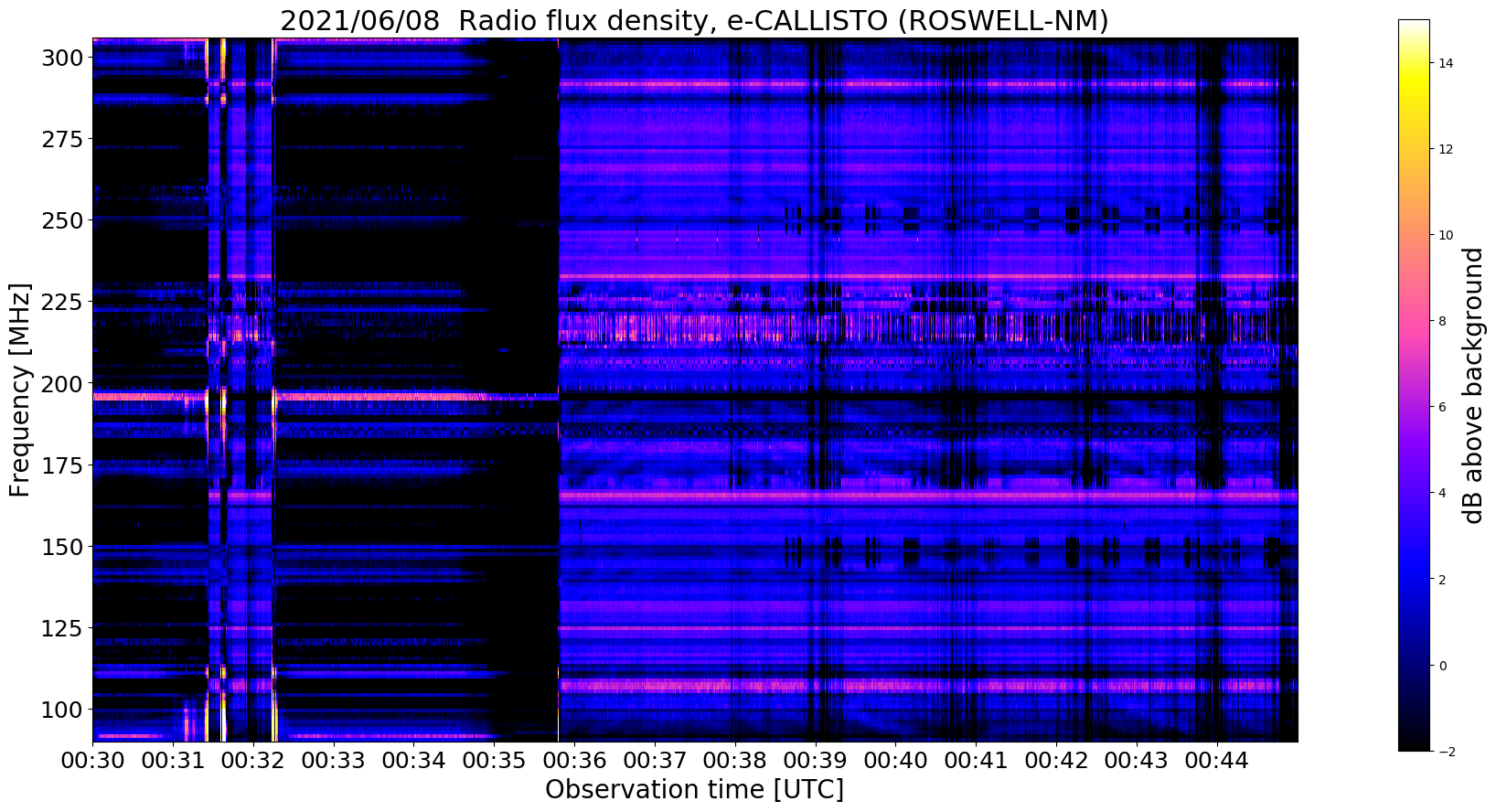Viewport: 1496px width, 812px height.
Task: Click the 00:39 time tick label
Action: coord(816,760)
